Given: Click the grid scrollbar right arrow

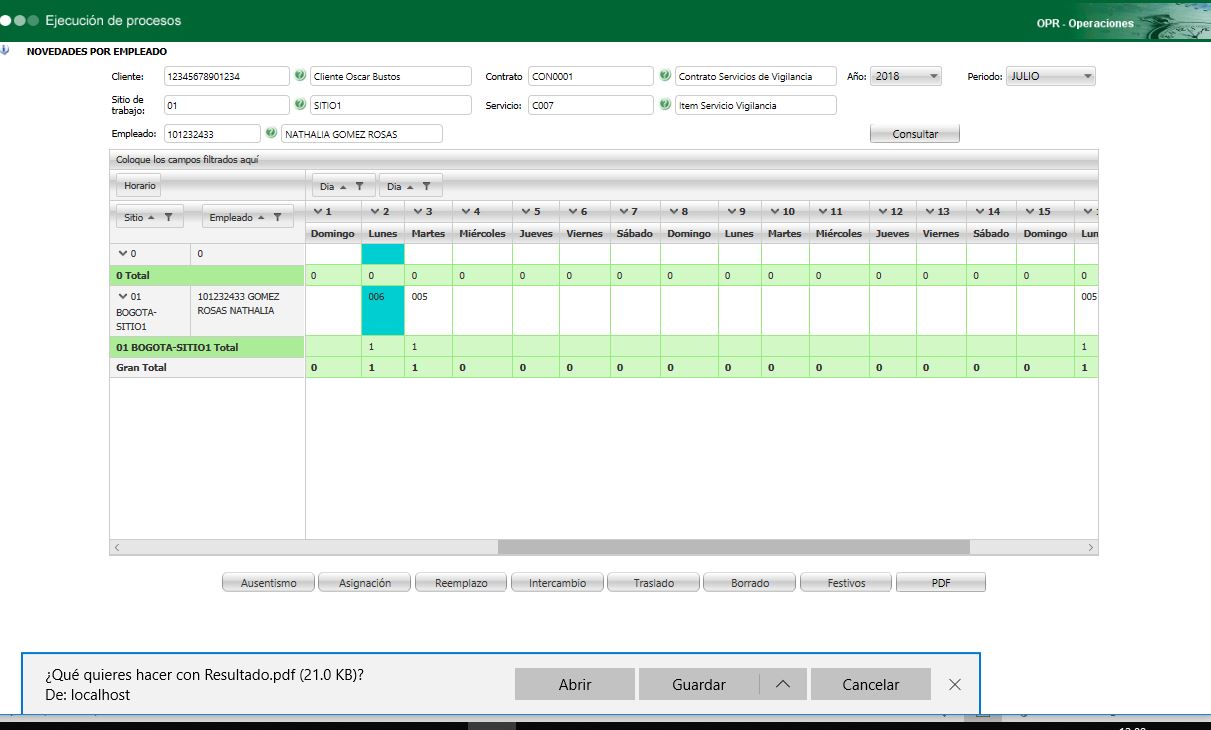Looking at the screenshot, I should tap(1090, 547).
